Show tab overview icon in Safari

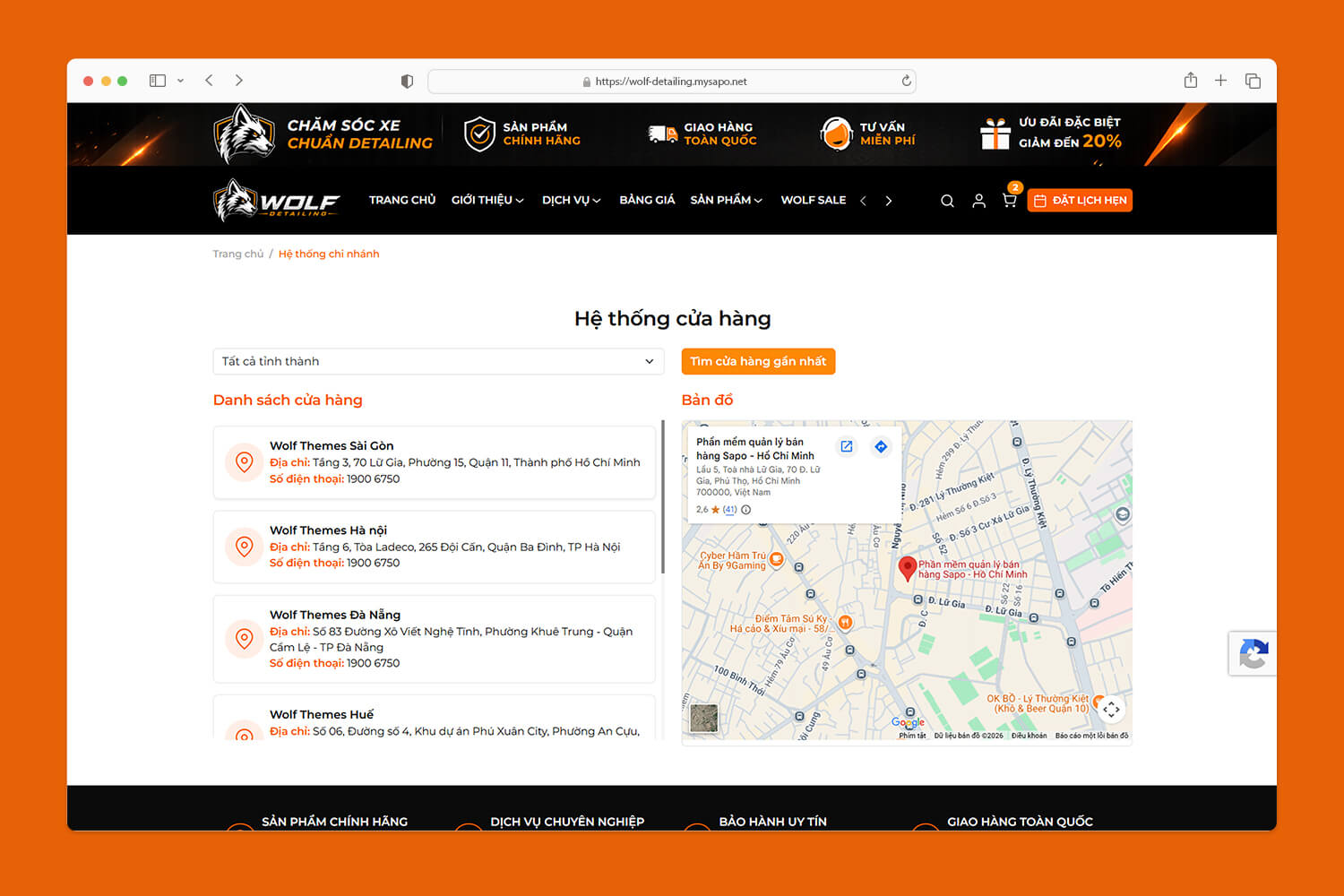coord(1253,81)
